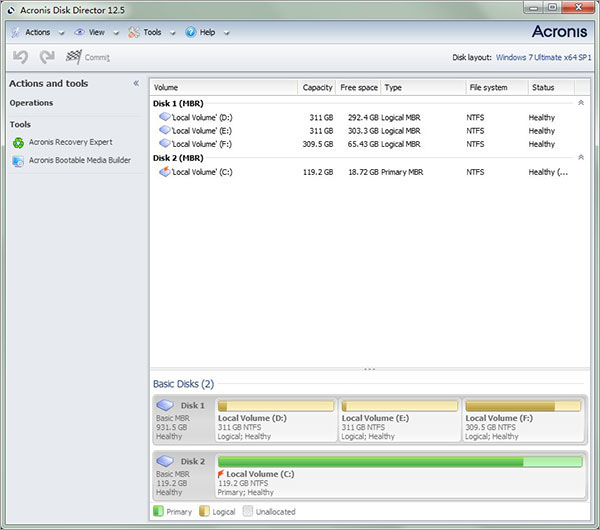
Task: Open the Actions menu
Action: click(38, 33)
